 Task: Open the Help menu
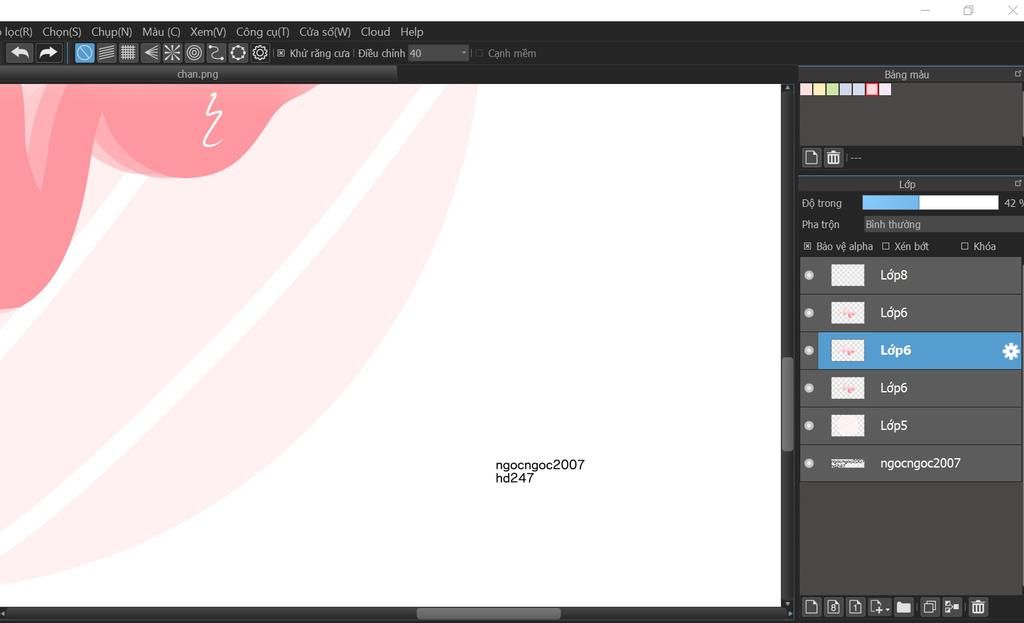pyautogui.click(x=411, y=31)
